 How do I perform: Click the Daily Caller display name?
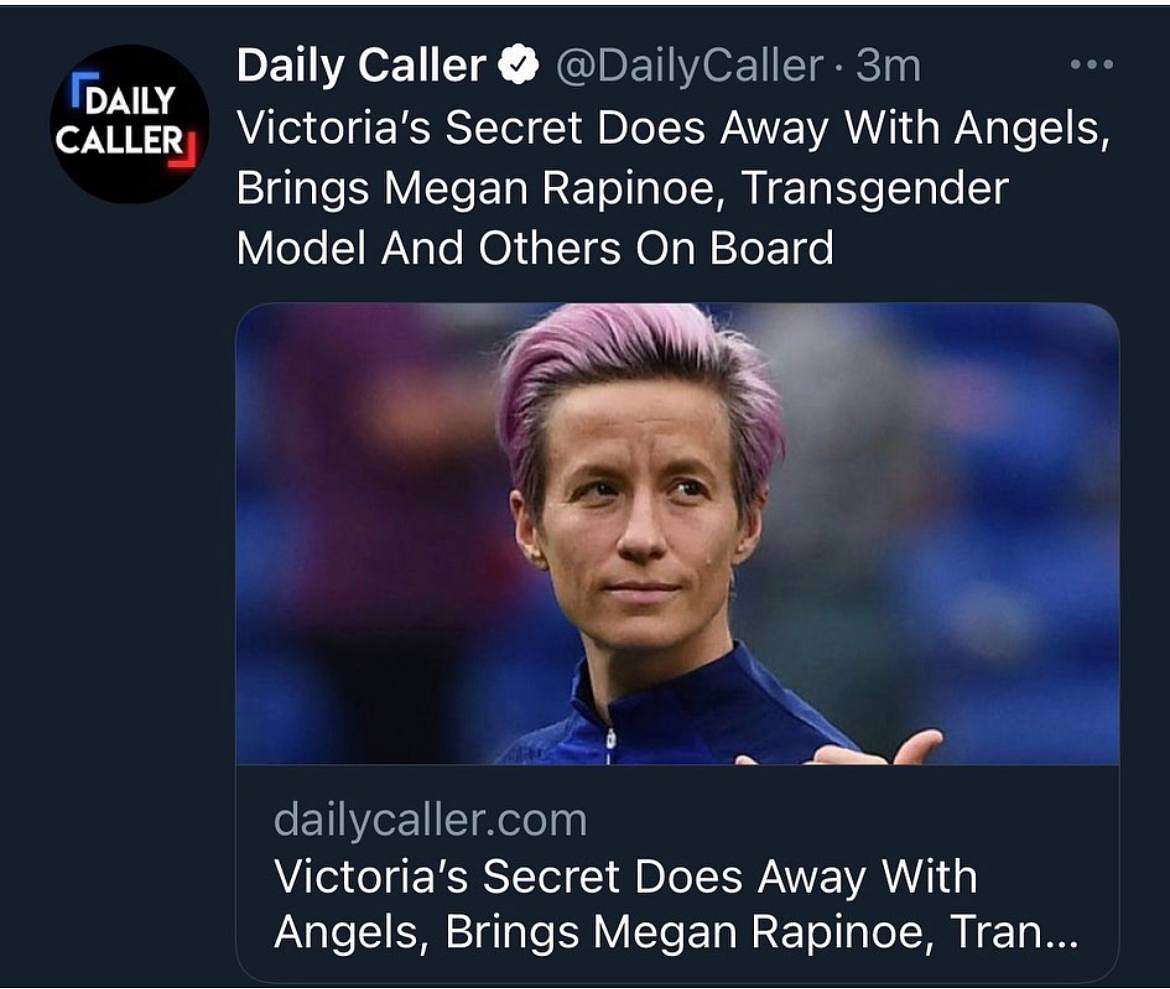[x=361, y=66]
